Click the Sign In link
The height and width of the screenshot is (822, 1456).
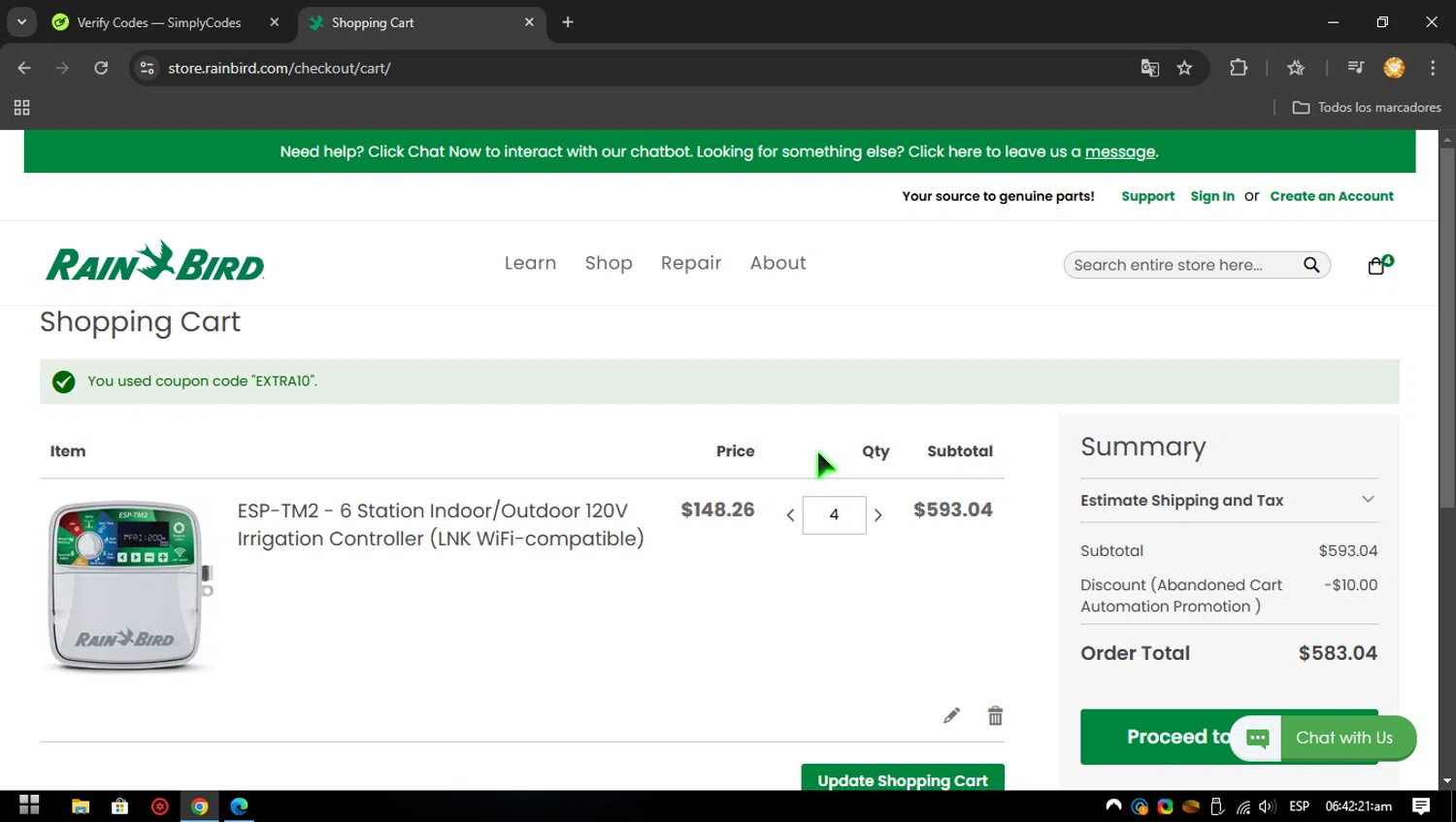[1212, 196]
